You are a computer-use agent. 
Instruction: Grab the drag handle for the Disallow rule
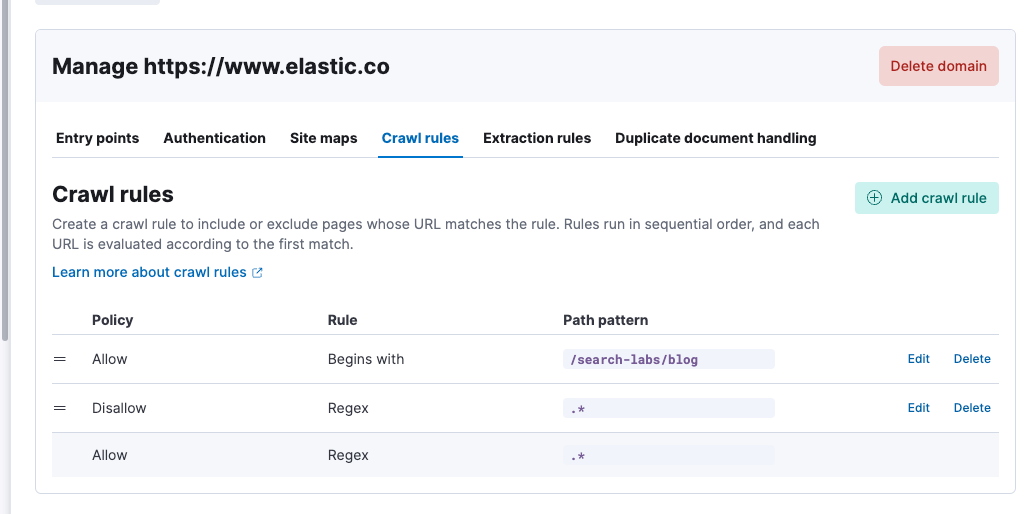(x=60, y=408)
